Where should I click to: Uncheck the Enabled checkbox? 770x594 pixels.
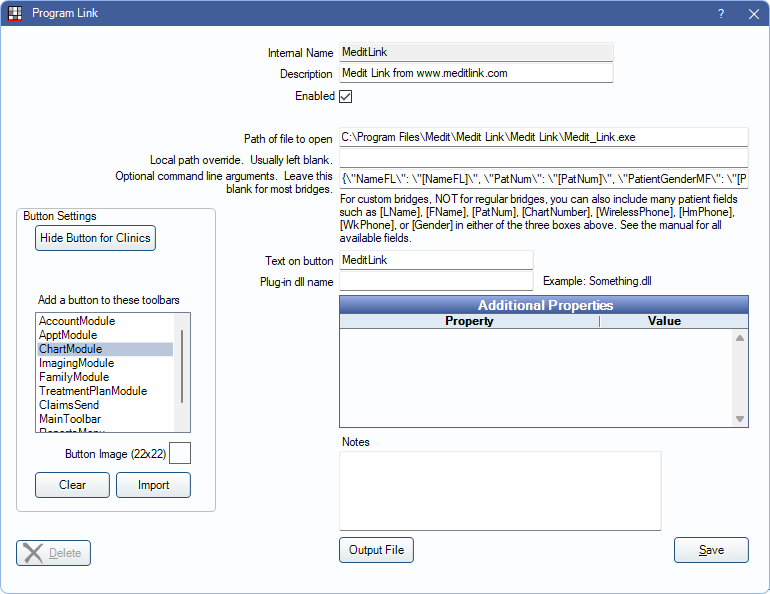click(x=346, y=97)
